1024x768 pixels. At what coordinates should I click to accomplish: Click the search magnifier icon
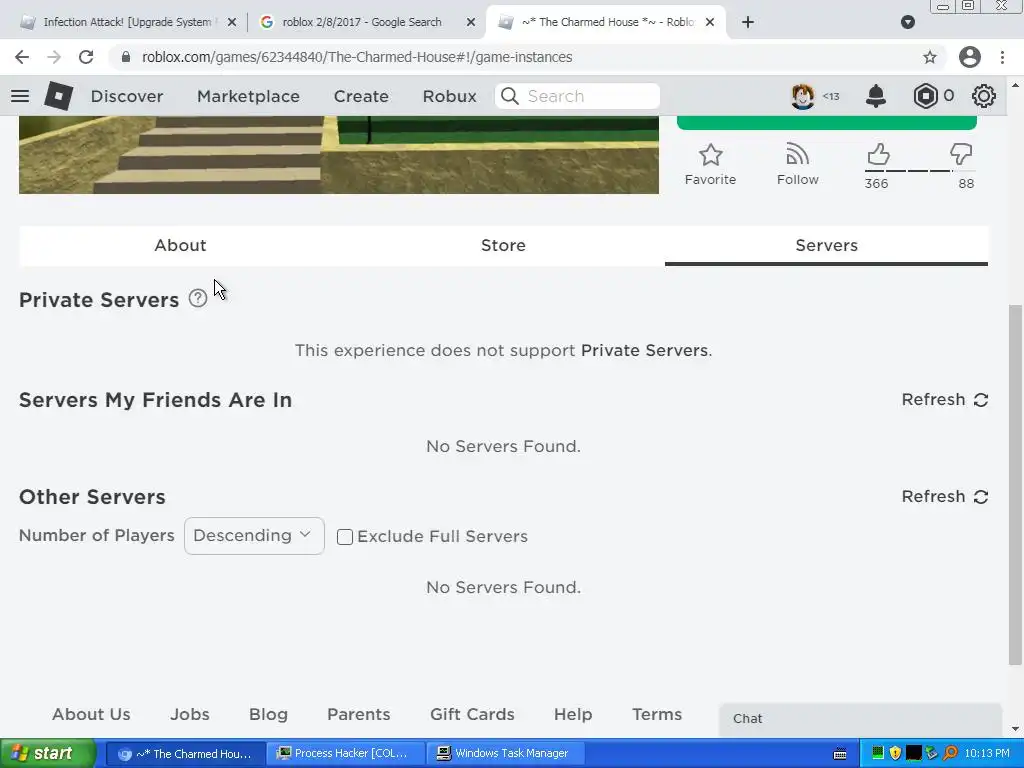click(510, 96)
